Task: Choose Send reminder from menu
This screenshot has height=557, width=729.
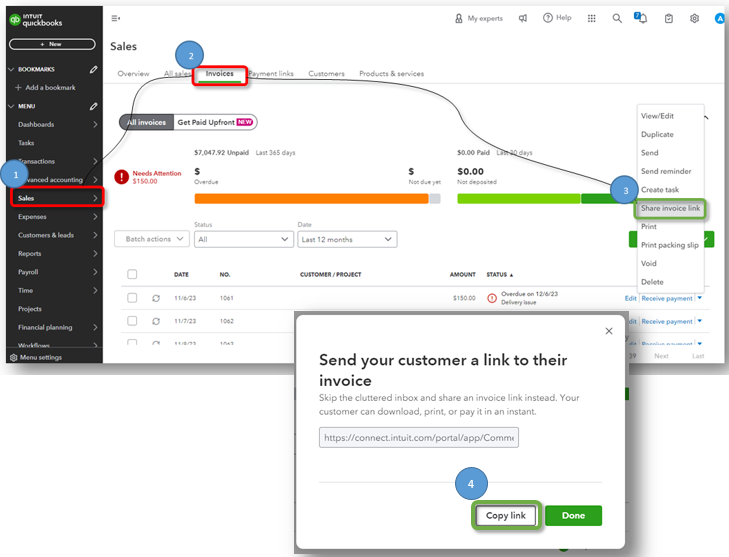Action: (666, 171)
